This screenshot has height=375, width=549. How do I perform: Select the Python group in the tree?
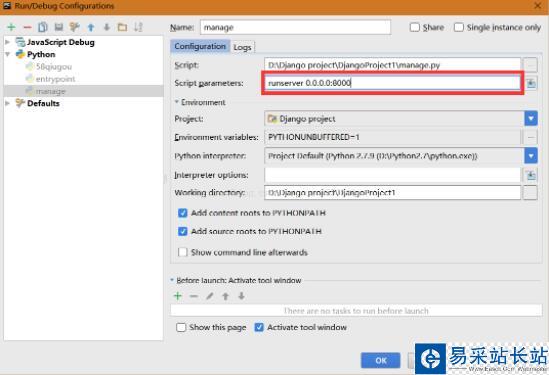[x=41, y=54]
